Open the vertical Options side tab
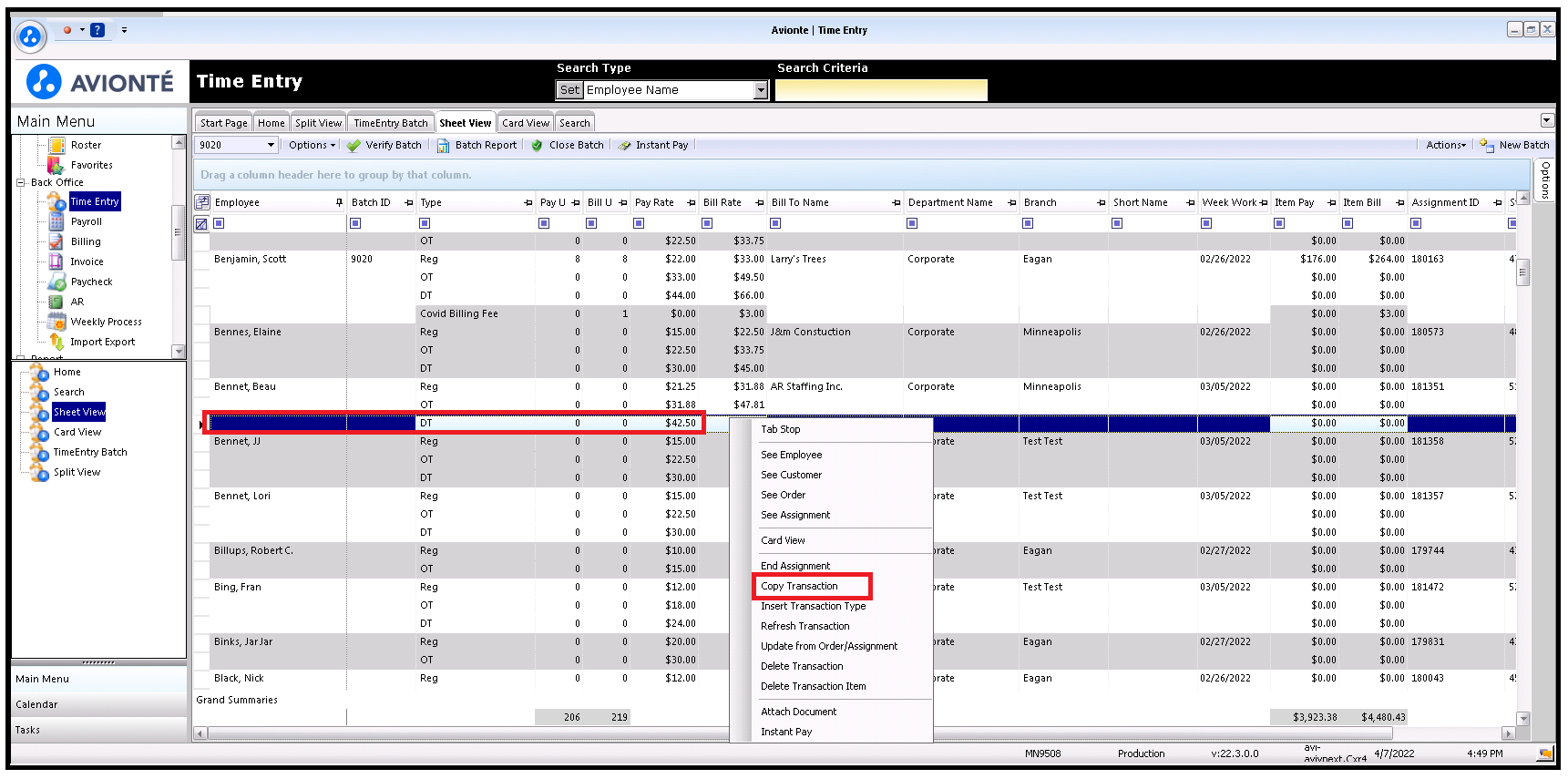 pyautogui.click(x=1544, y=179)
